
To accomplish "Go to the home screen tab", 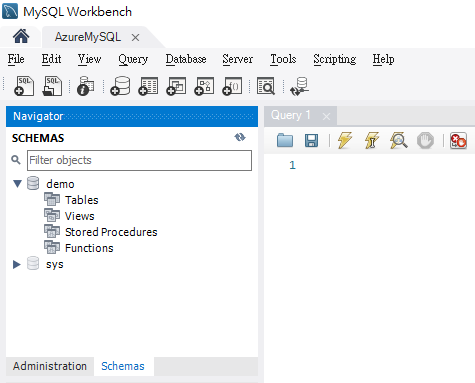I will pos(21,36).
